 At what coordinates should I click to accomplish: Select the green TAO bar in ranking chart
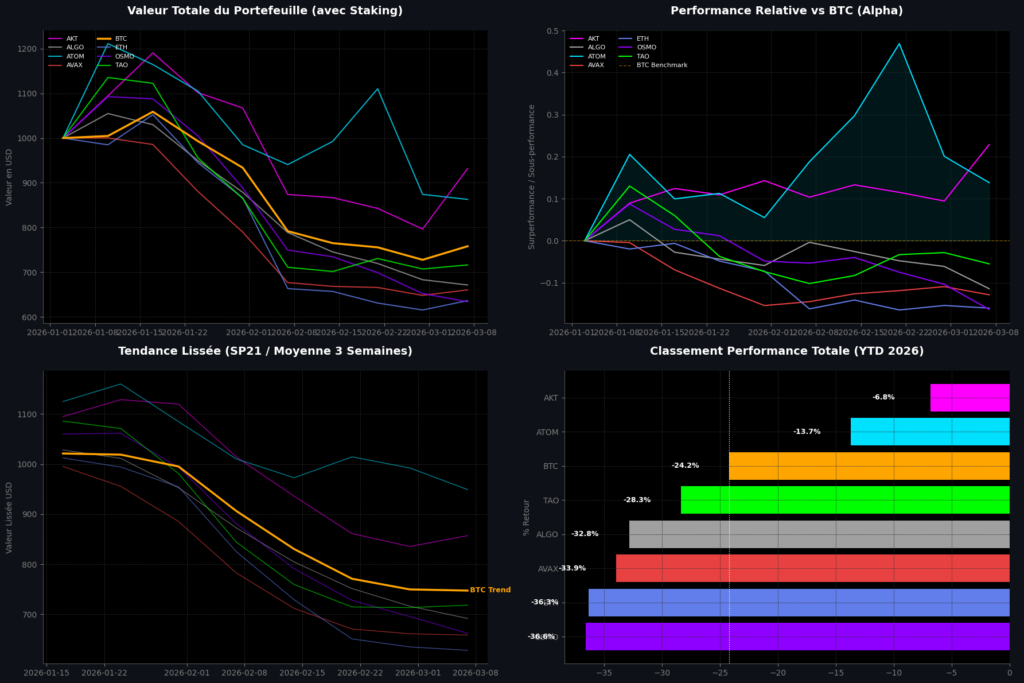[844, 499]
